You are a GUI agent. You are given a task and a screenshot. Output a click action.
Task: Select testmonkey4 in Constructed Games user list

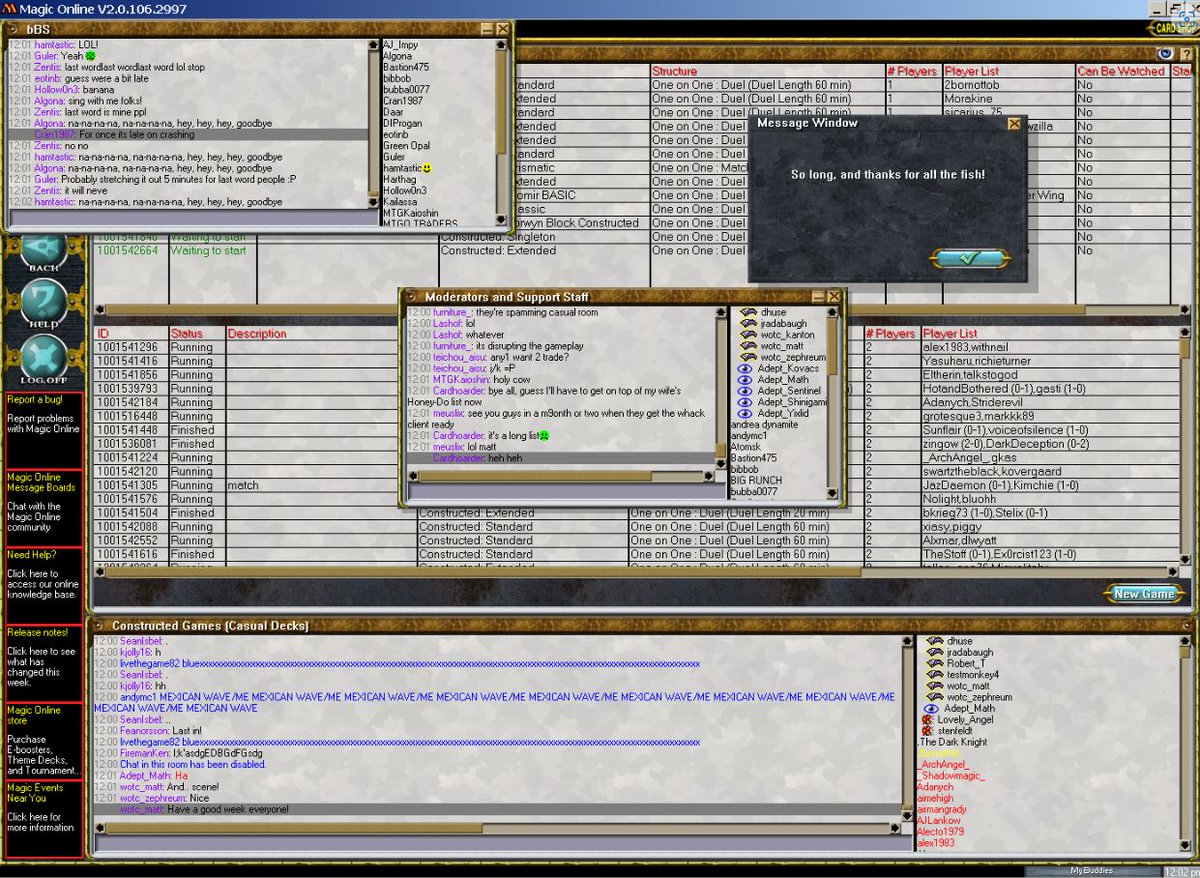tap(971, 675)
